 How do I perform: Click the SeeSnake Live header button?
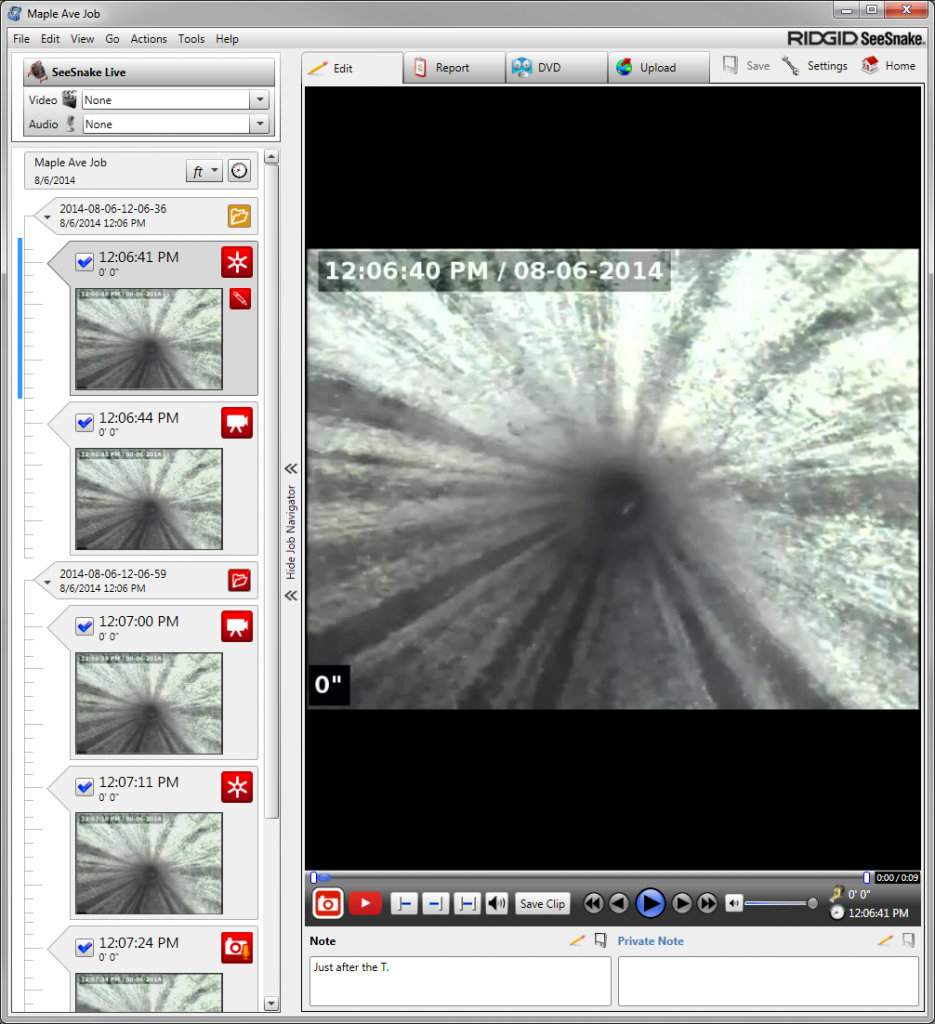point(149,72)
